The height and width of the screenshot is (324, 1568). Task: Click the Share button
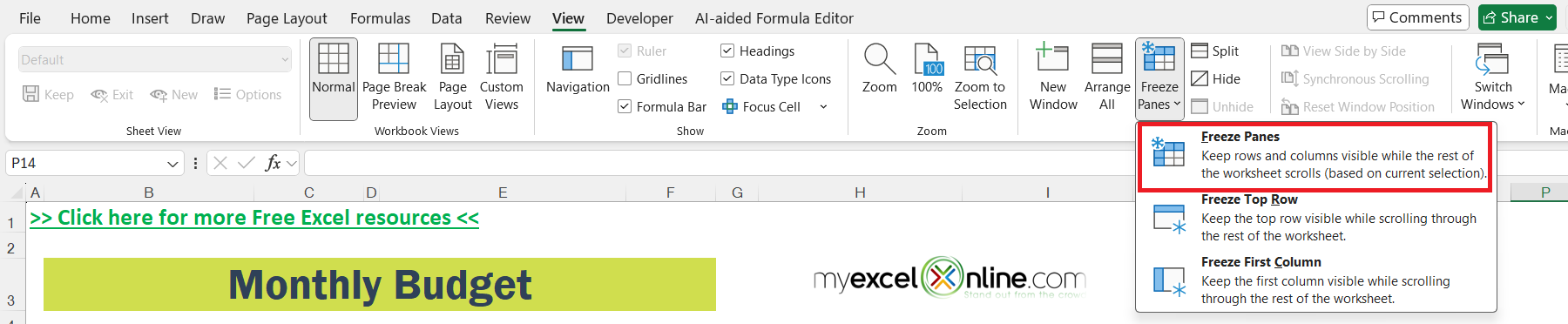[x=1517, y=17]
